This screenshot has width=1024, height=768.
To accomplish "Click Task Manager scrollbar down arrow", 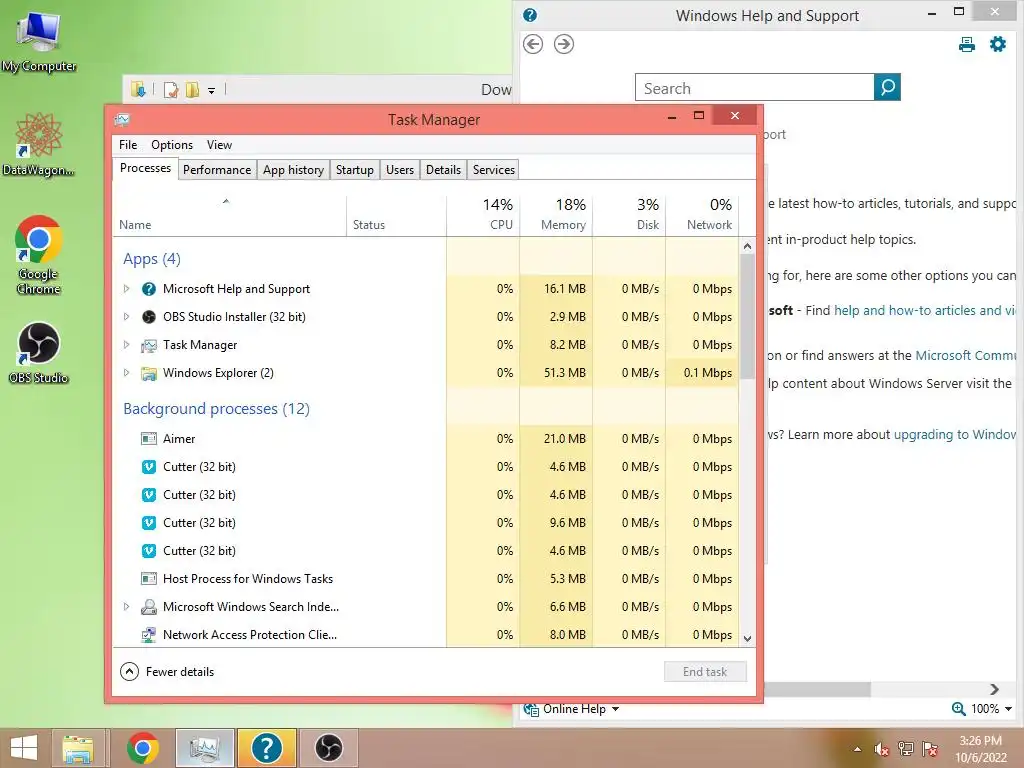I will tap(748, 638).
